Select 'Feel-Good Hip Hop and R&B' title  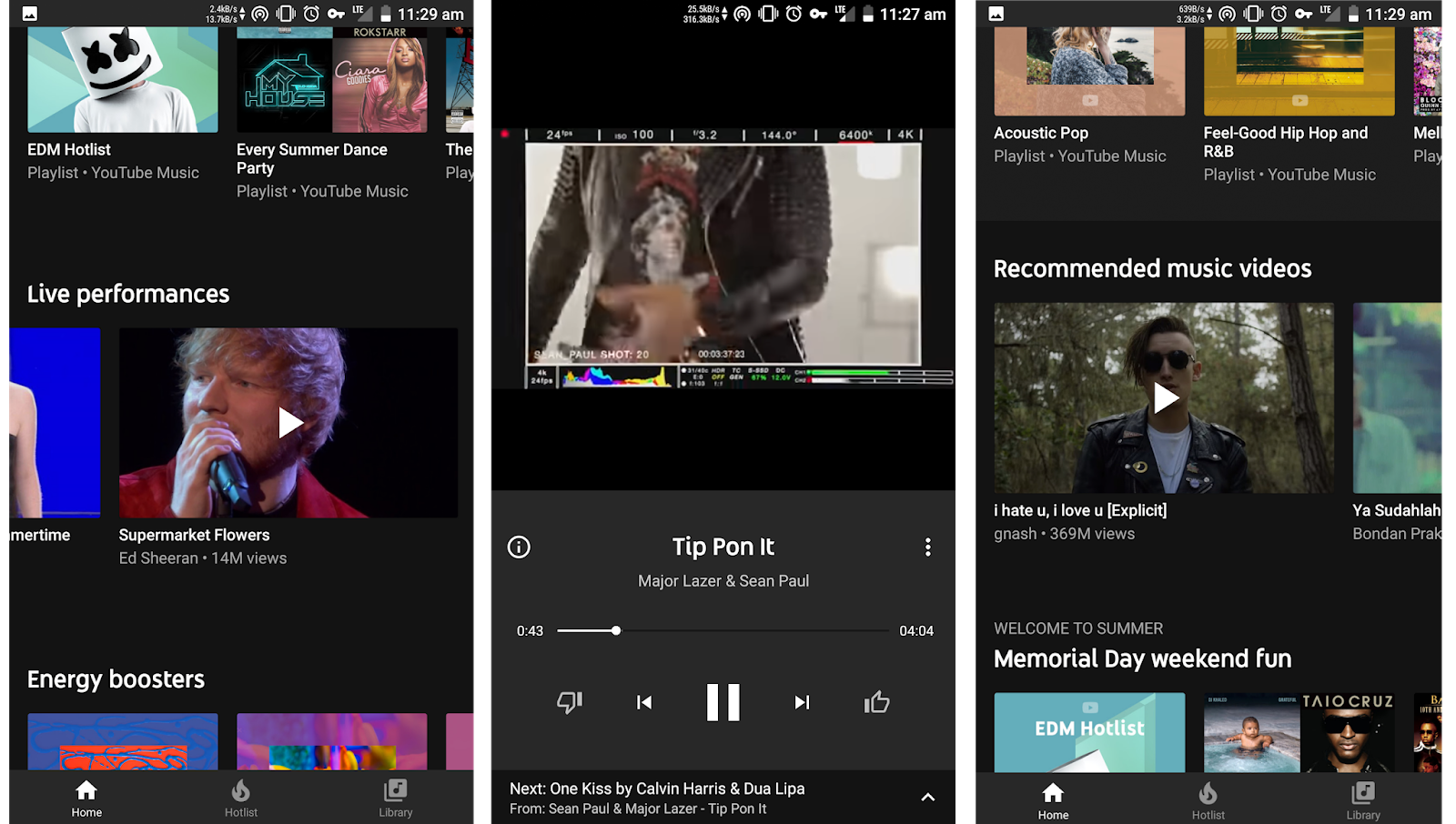1286,142
